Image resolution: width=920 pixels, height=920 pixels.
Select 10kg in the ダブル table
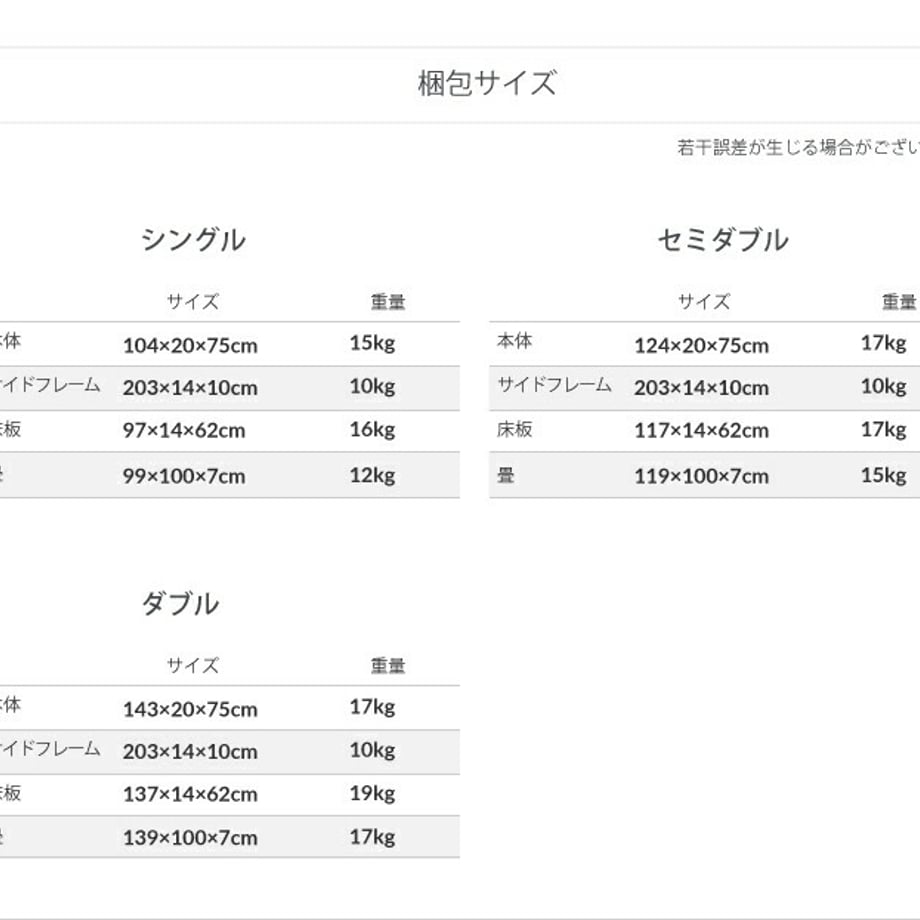[x=373, y=750]
